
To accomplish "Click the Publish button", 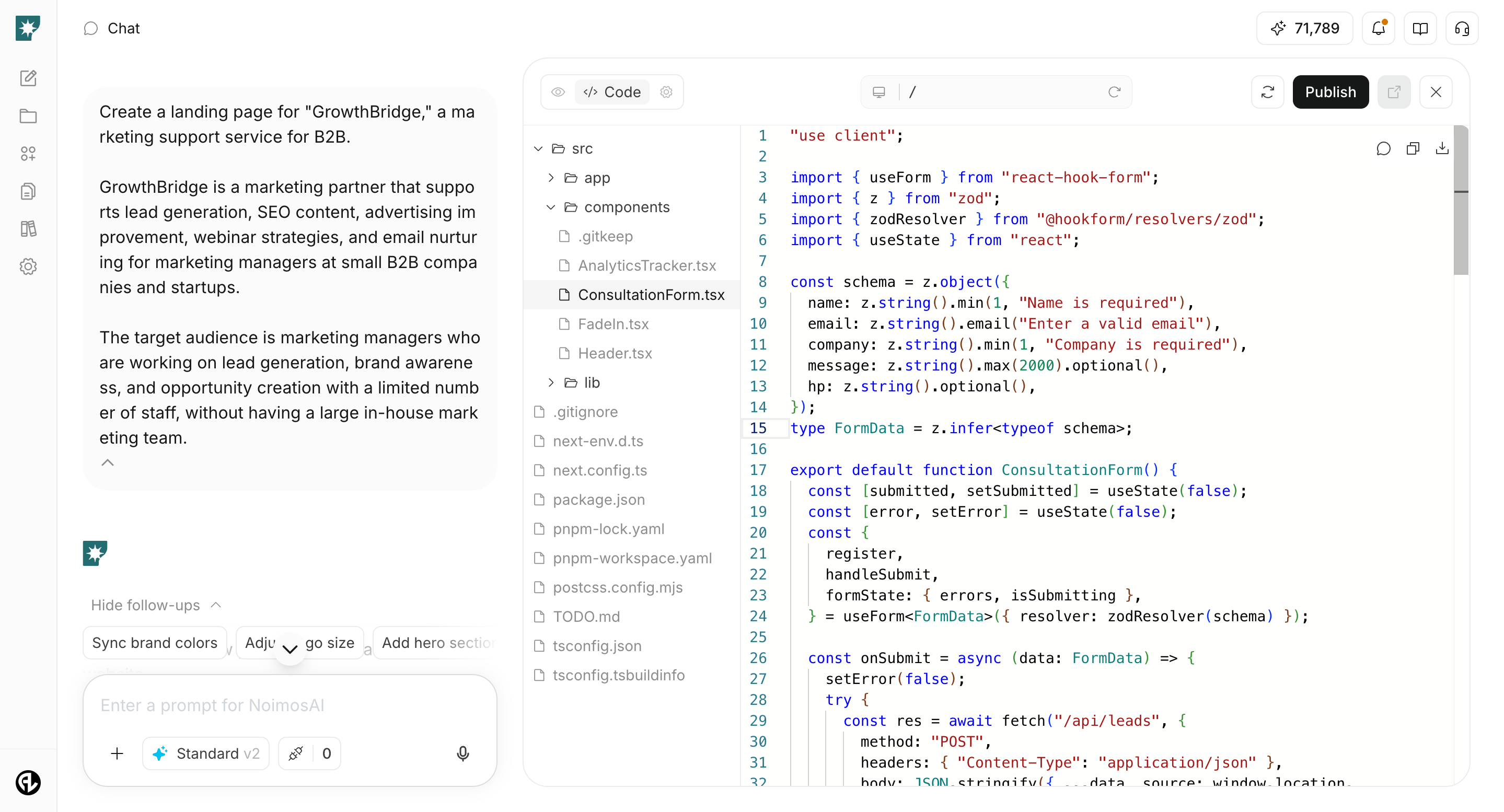I will tap(1331, 92).
